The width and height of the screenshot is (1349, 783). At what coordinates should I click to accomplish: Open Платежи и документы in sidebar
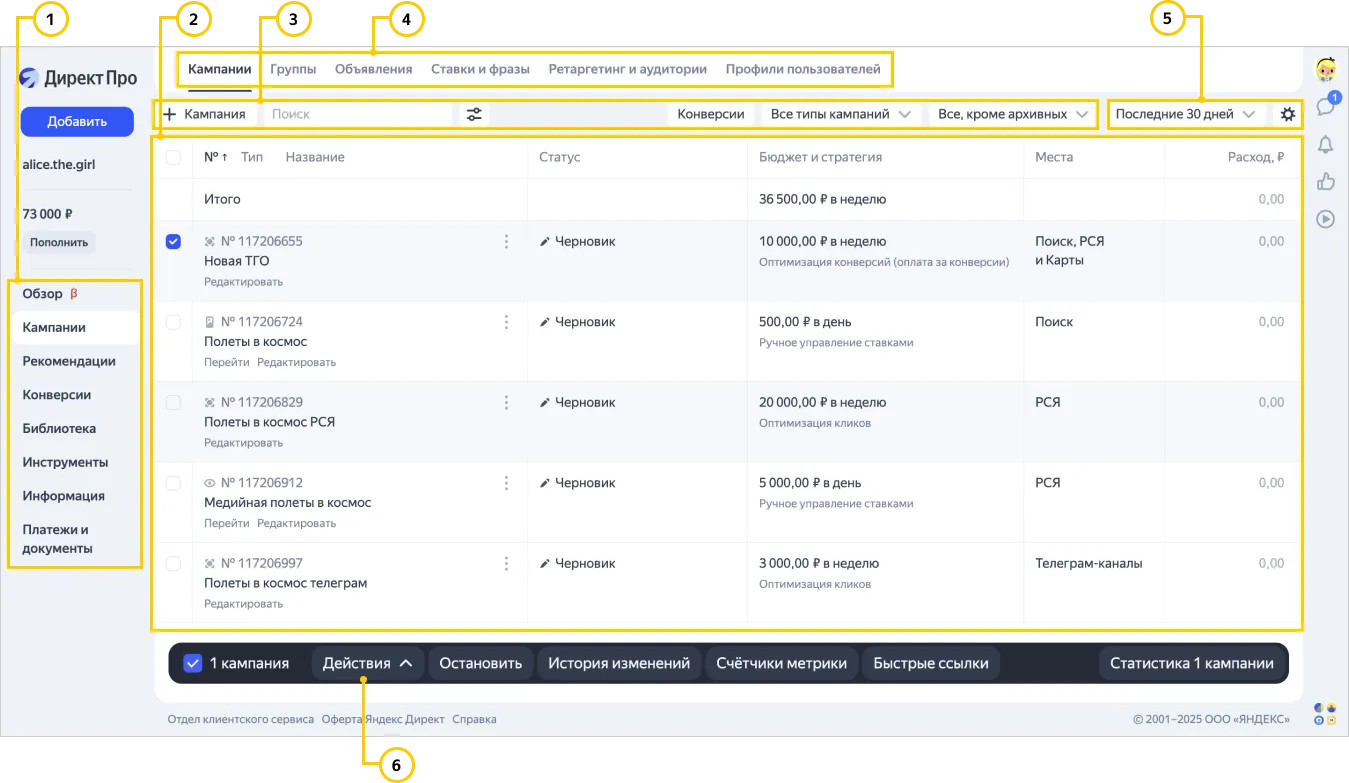pyautogui.click(x=58, y=539)
